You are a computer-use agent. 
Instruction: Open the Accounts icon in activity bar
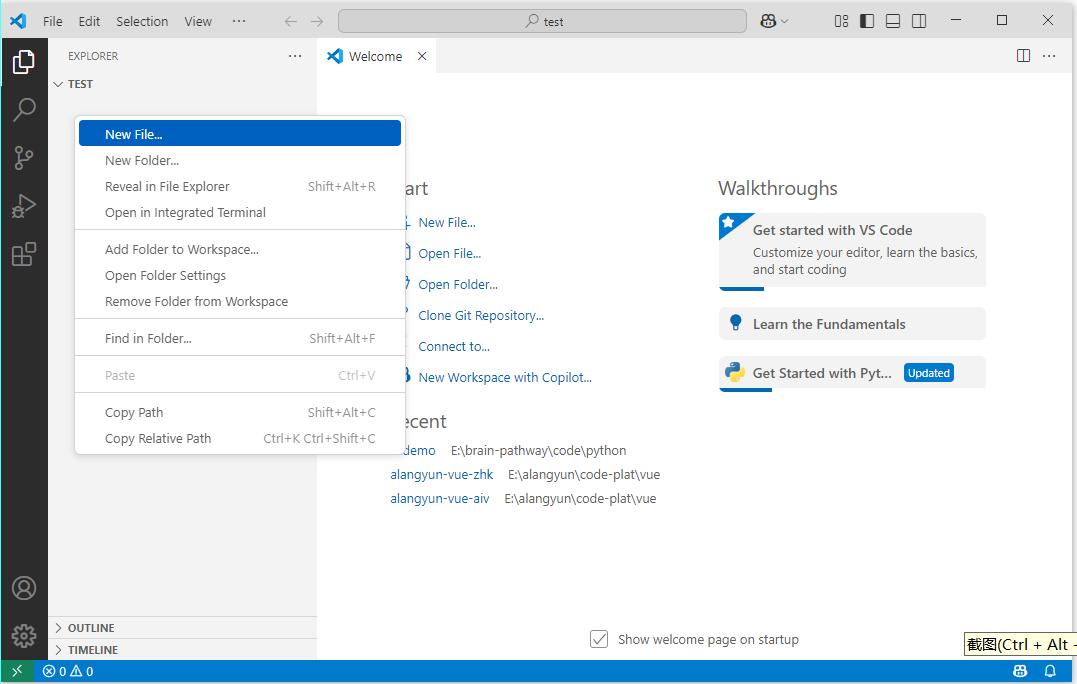24,588
